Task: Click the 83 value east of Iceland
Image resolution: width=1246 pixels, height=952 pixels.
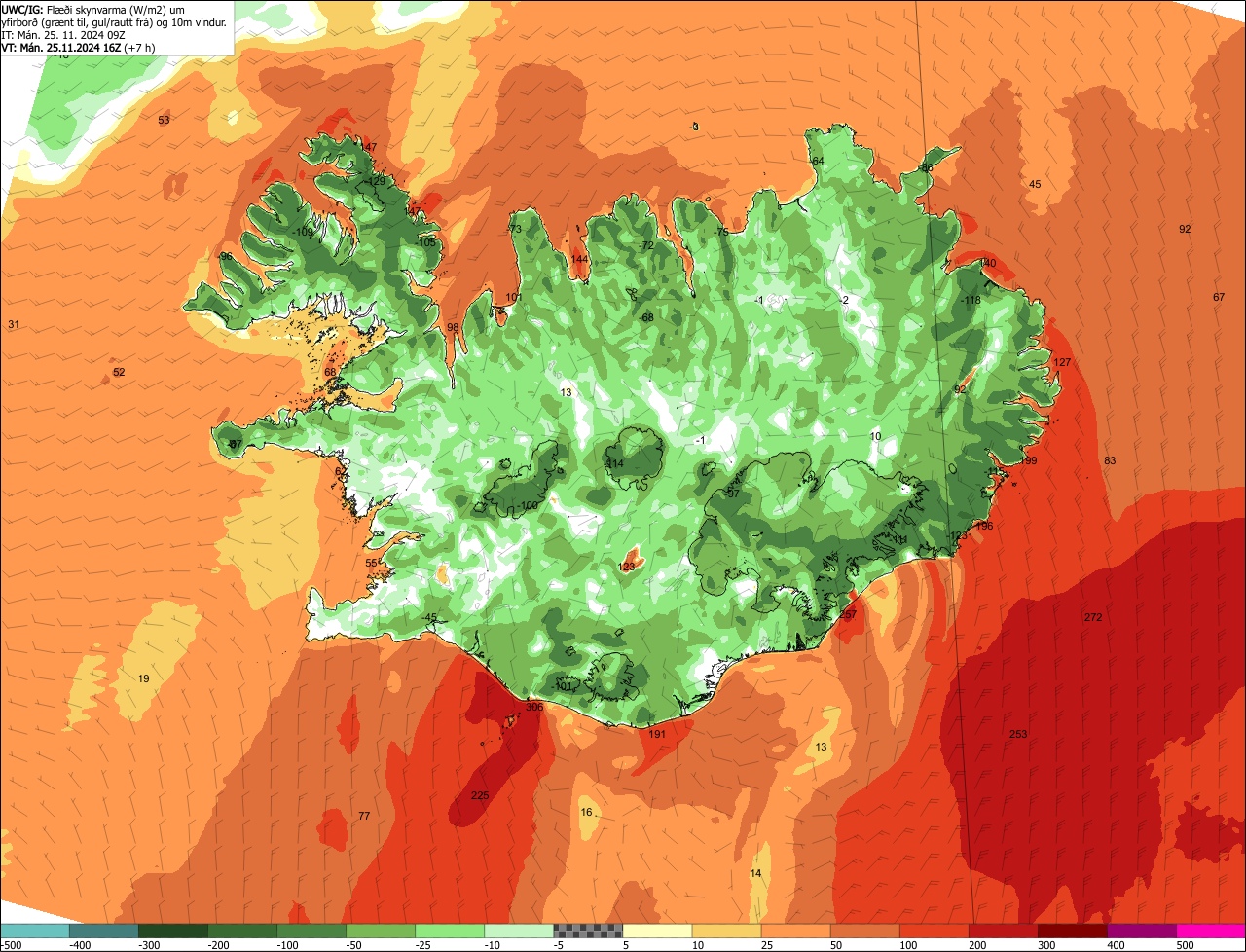Action: click(x=1110, y=460)
